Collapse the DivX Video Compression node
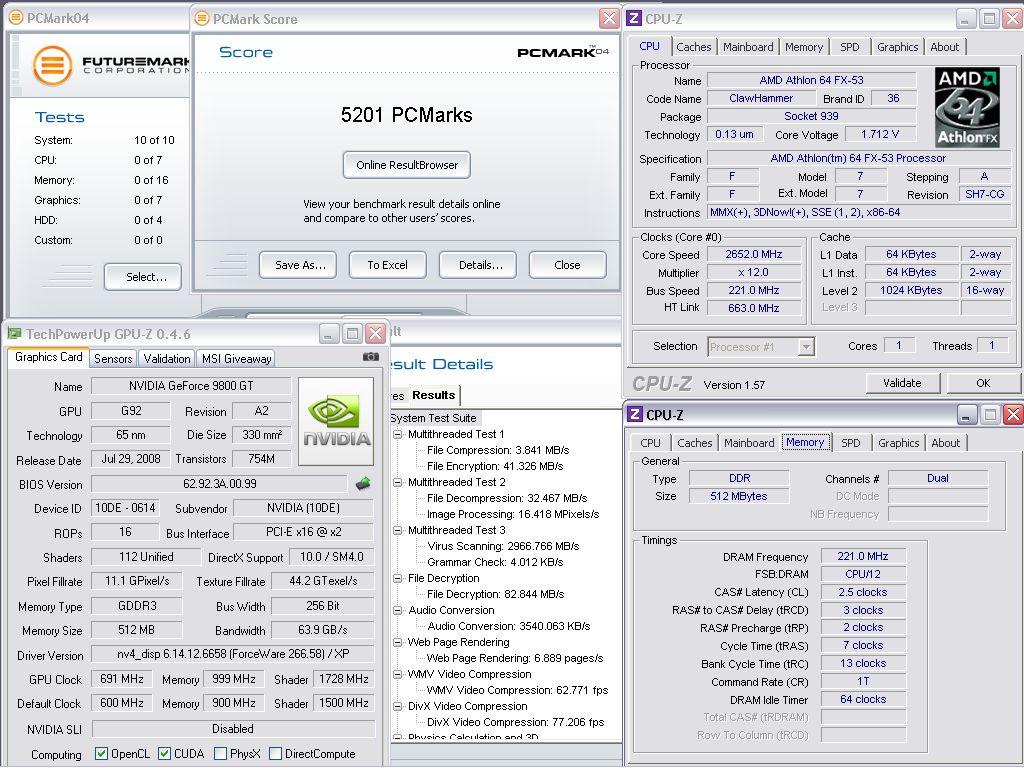The width and height of the screenshot is (1024, 768). pyautogui.click(x=397, y=706)
